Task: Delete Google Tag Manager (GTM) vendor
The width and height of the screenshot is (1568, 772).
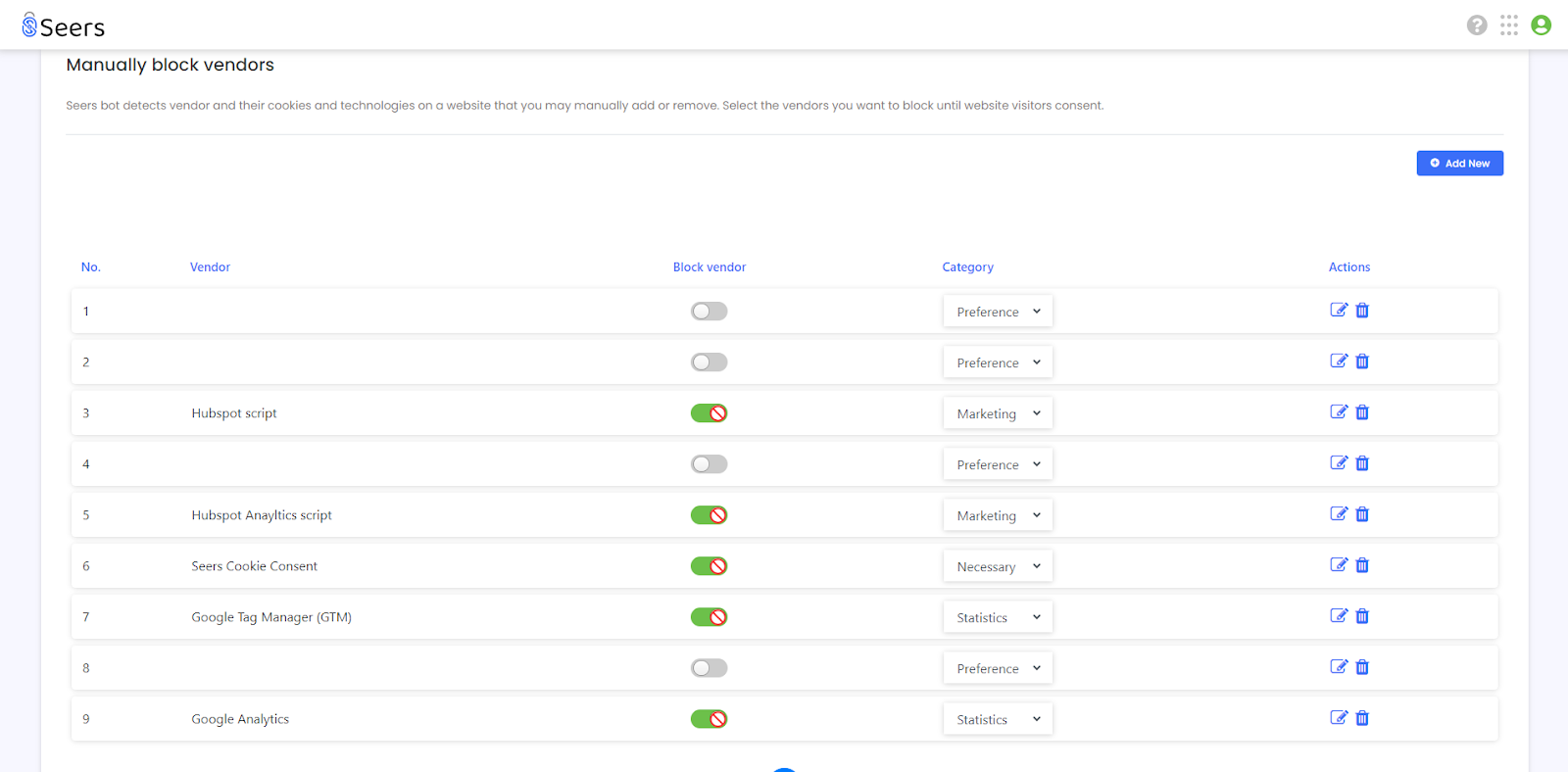Action: 1362,616
